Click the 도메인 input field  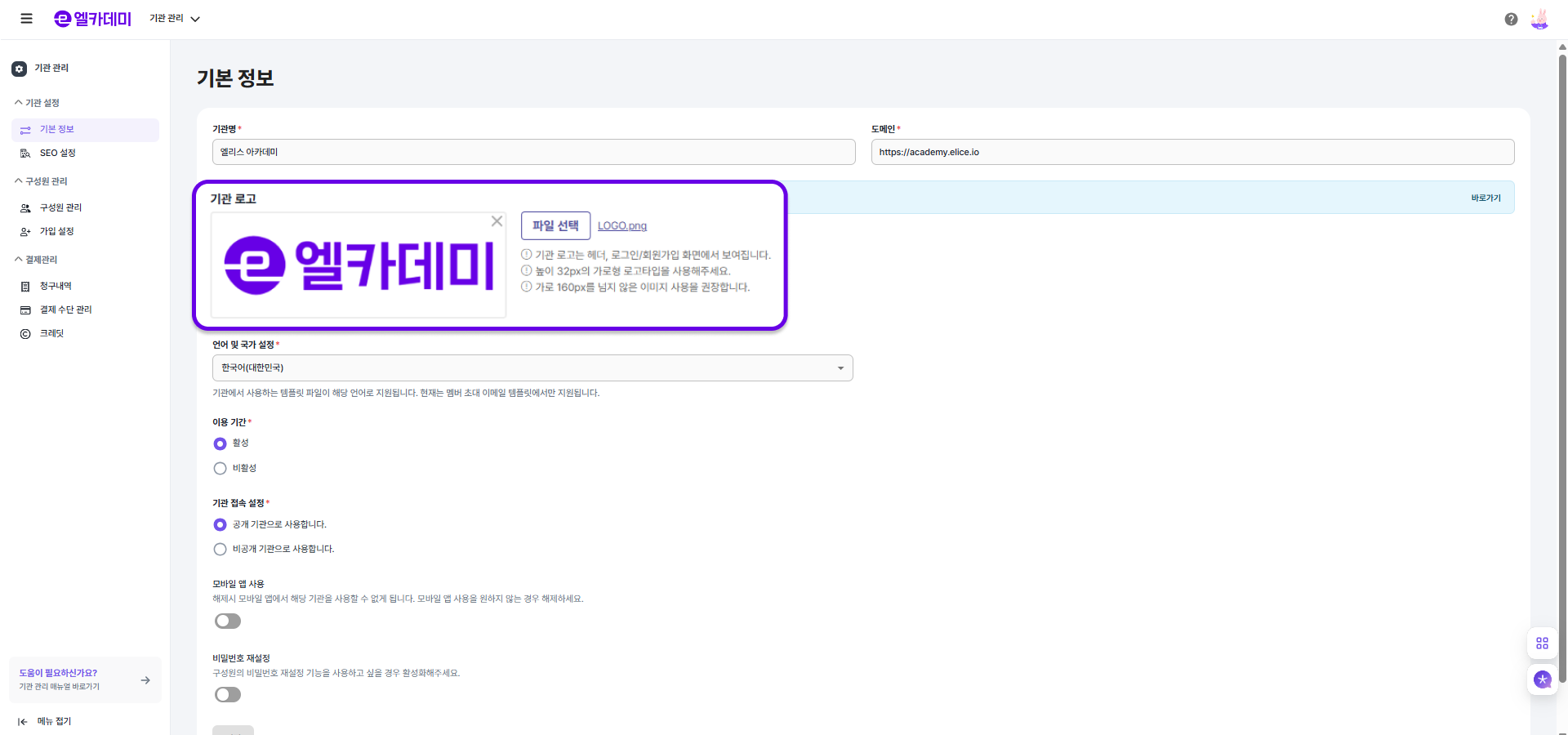1192,152
